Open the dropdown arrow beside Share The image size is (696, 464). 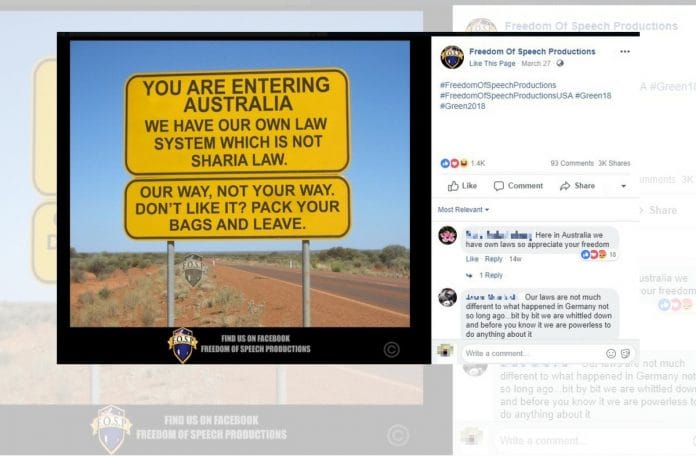[x=623, y=186]
